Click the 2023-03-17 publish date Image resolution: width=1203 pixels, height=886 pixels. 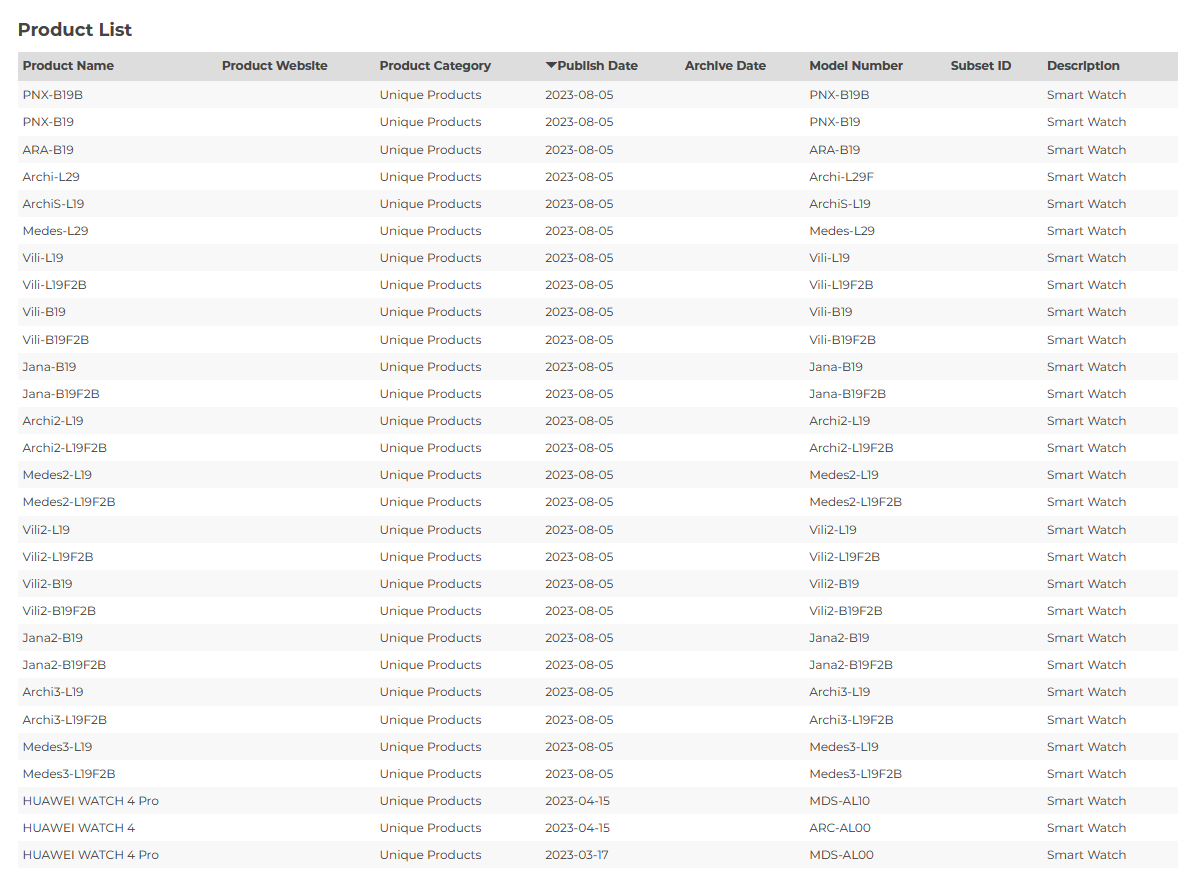click(x=577, y=855)
